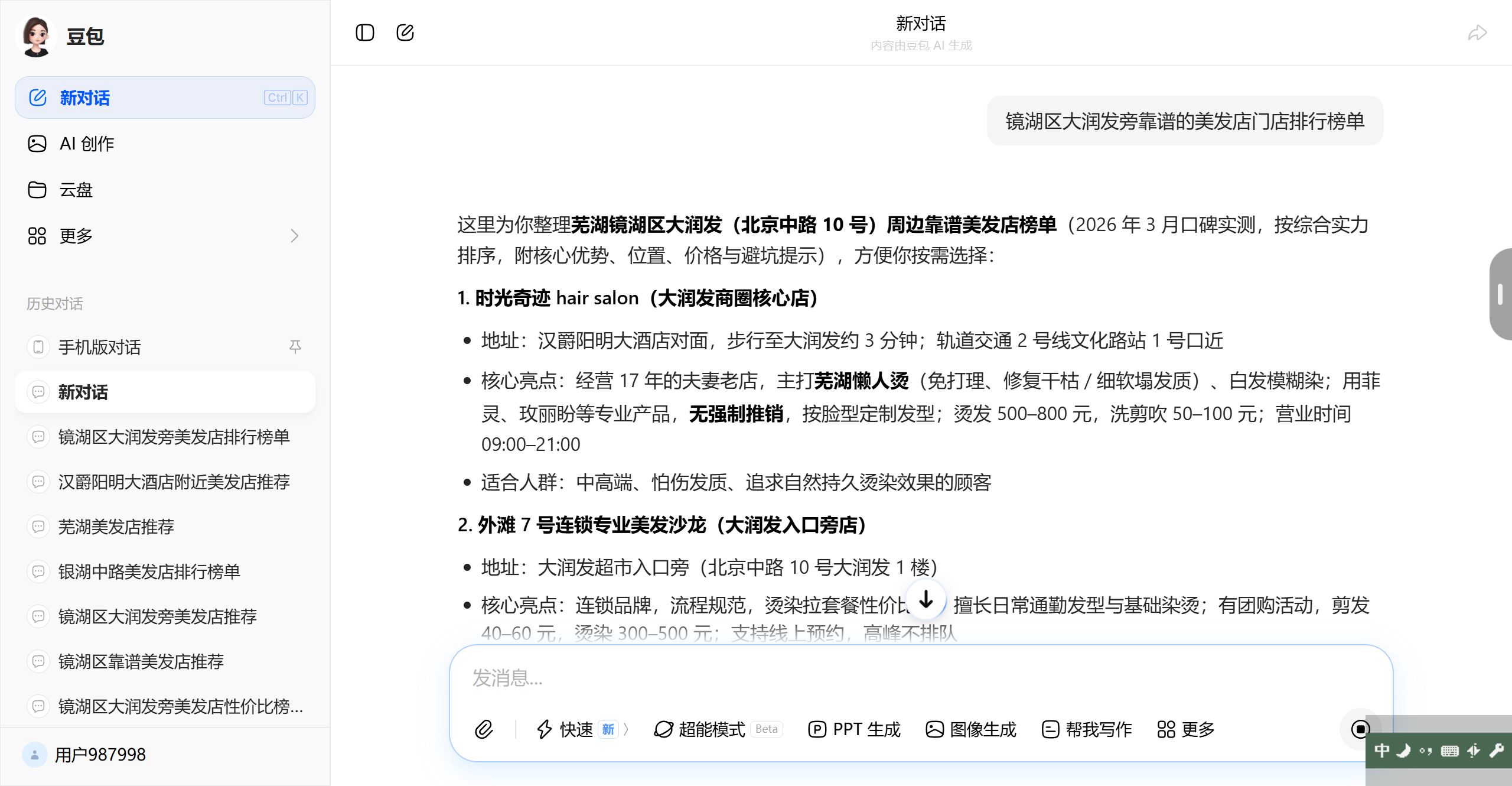Viewport: 1512px width, 786px height.
Task: Expand the 更多 sidebar menu
Action: [165, 236]
